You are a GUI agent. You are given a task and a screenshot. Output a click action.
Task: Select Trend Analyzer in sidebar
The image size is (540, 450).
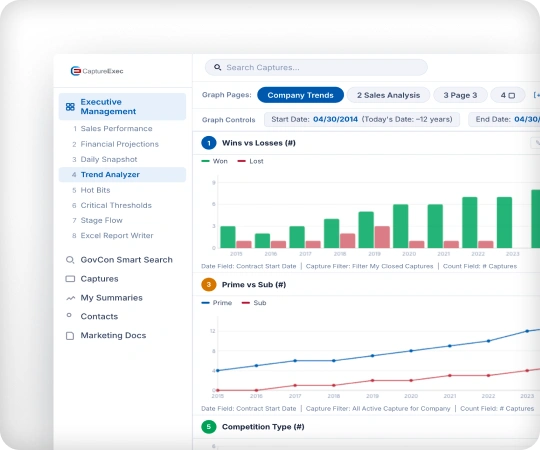coord(122,175)
